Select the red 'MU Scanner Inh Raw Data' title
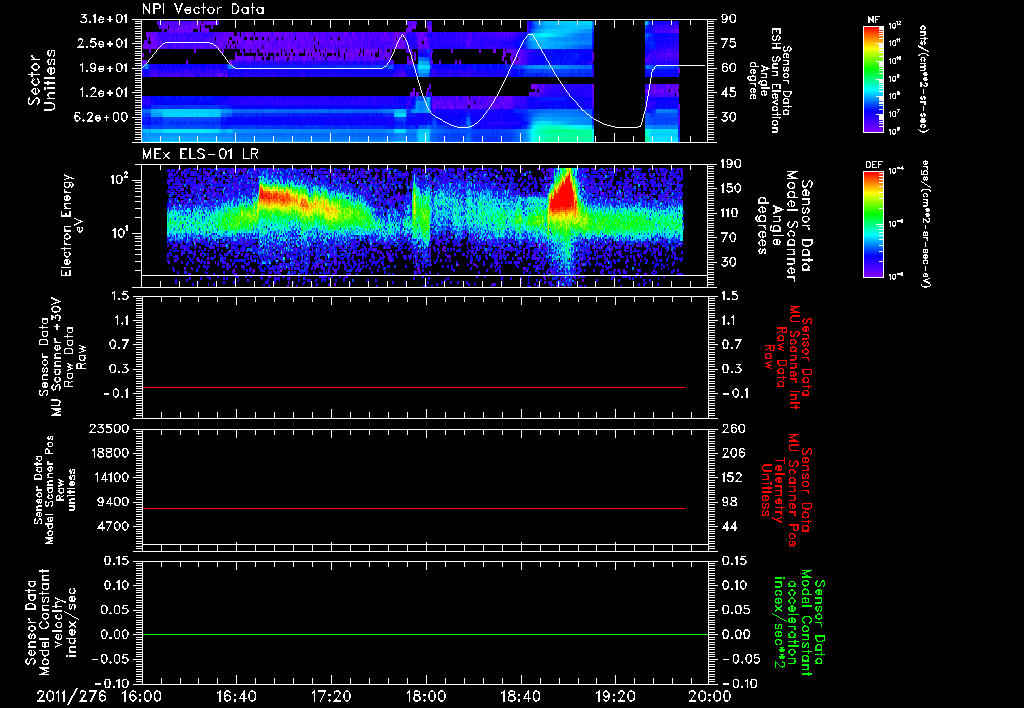Viewport: 1024px width, 708px height. [x=788, y=357]
